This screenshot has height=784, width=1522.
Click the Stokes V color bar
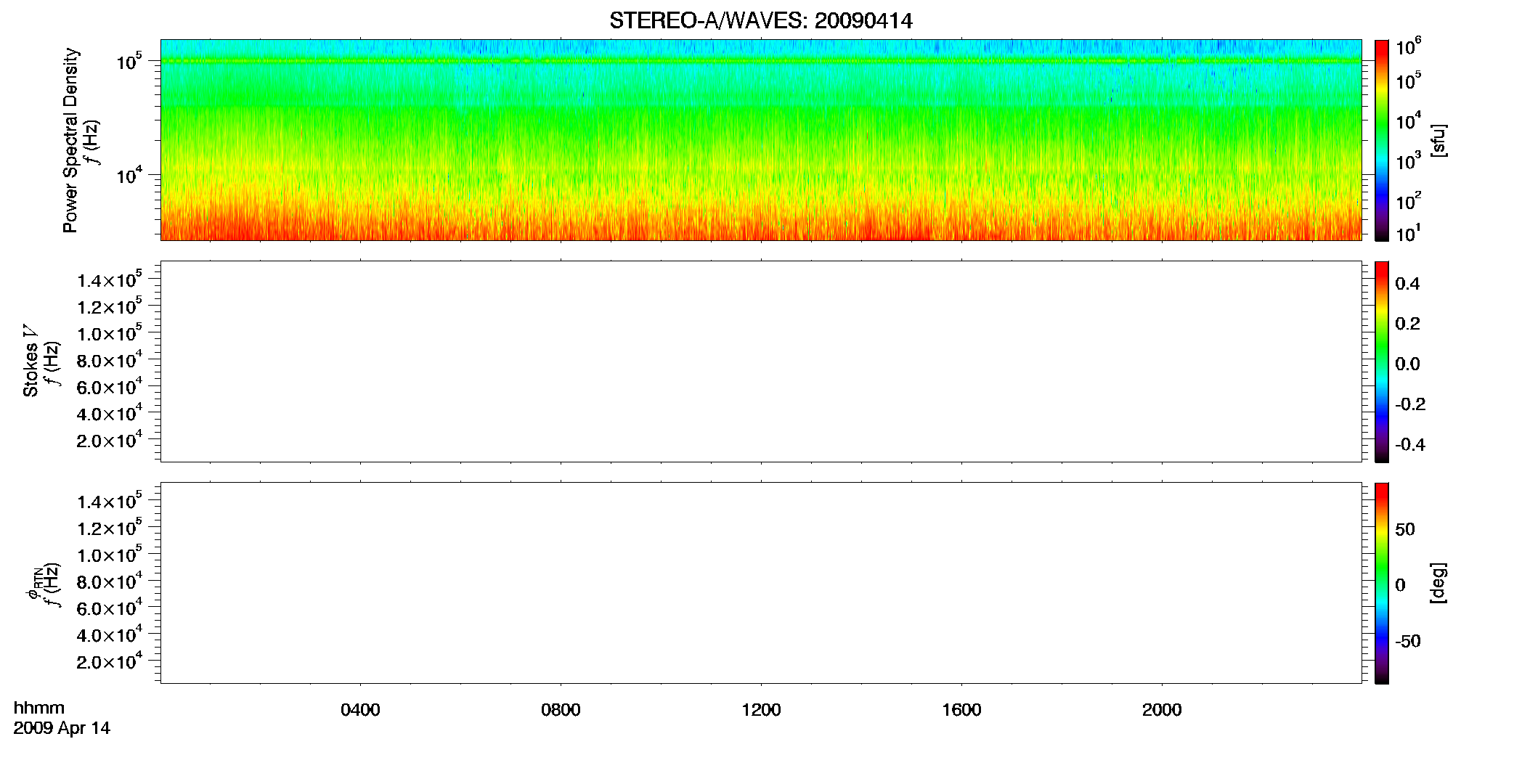(1381, 362)
